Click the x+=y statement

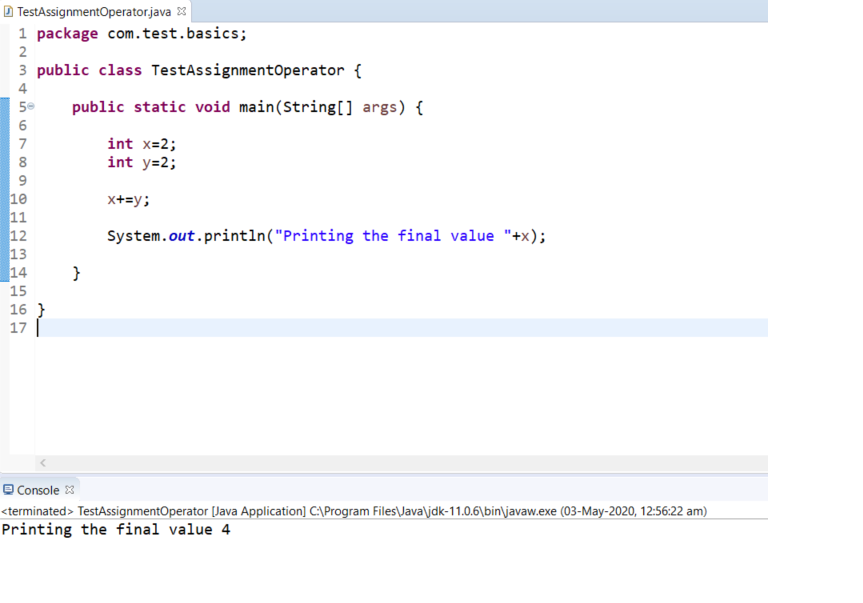coord(128,199)
